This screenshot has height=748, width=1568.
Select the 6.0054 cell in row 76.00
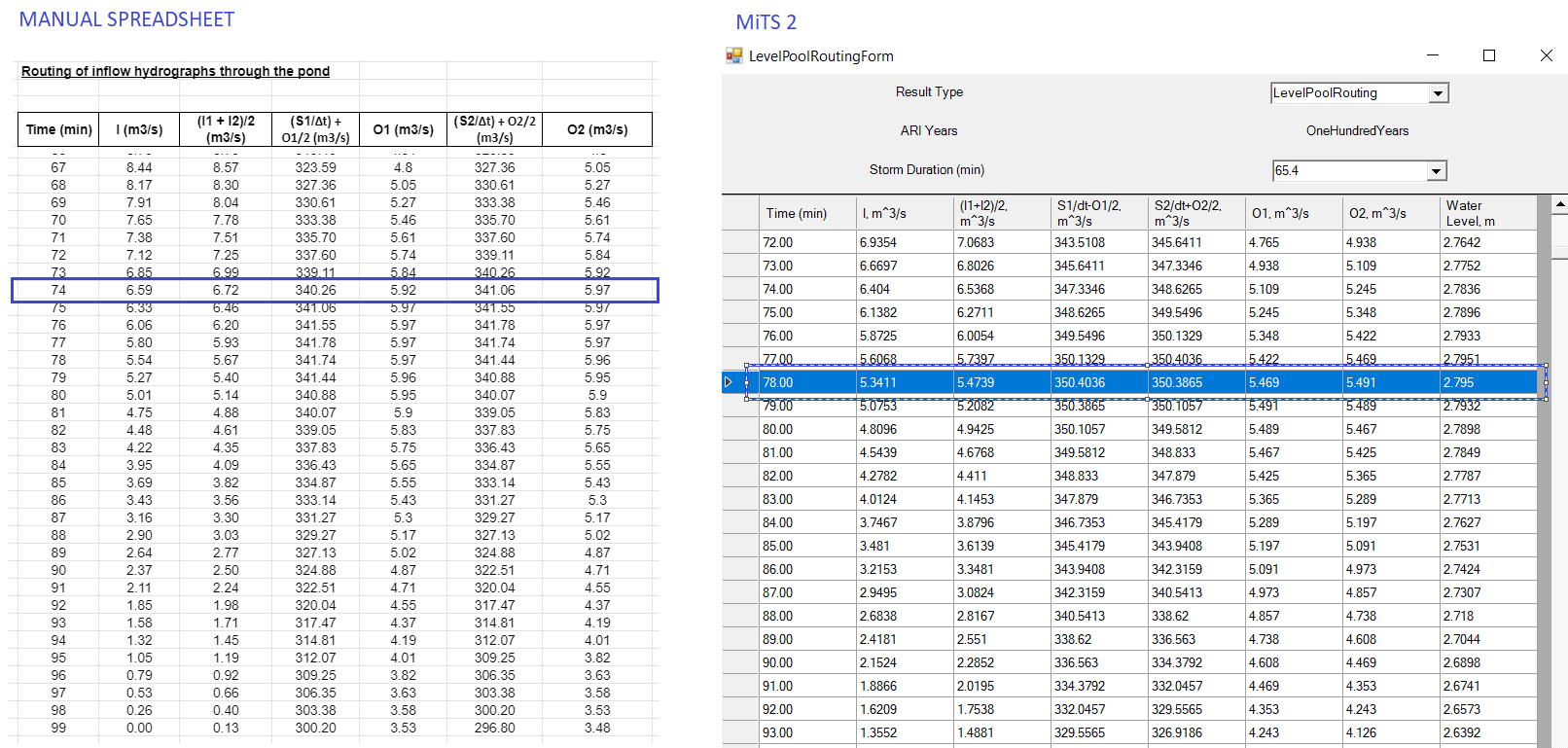[x=1002, y=336]
